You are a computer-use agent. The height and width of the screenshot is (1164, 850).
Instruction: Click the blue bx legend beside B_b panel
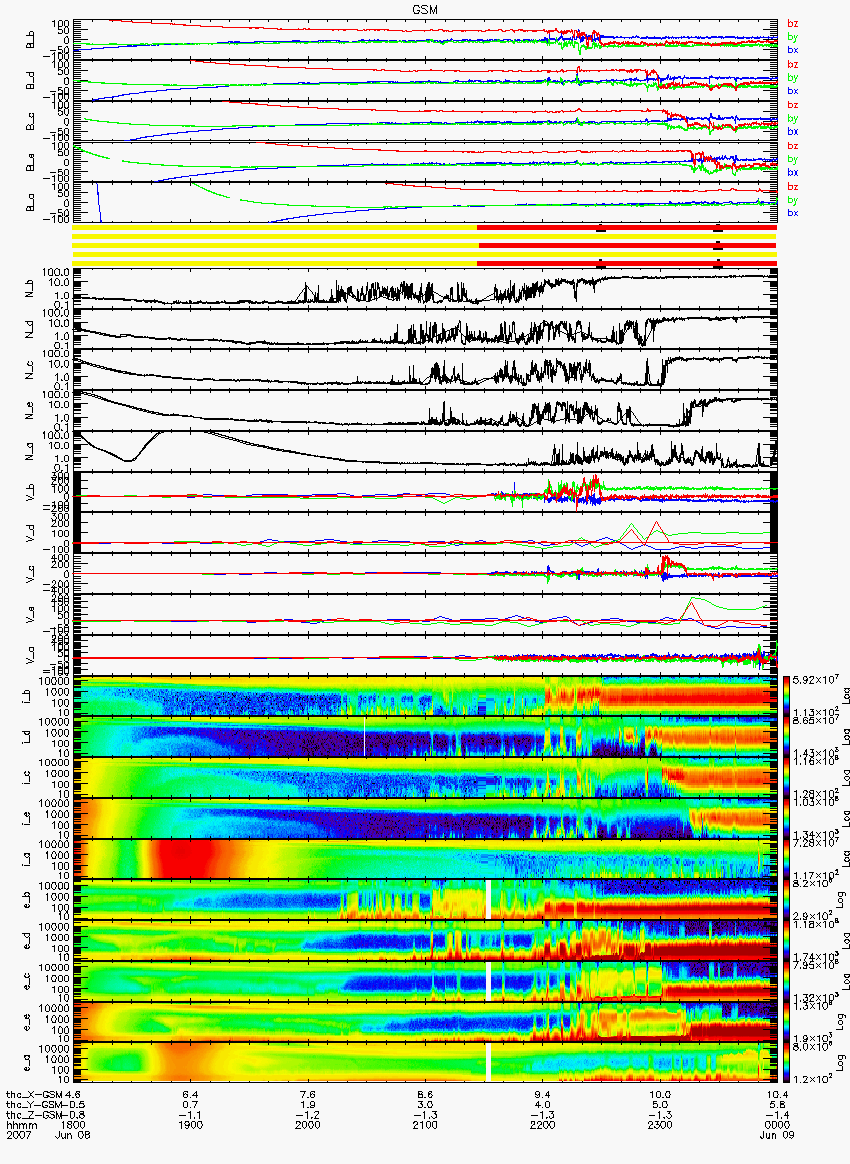pyautogui.click(x=793, y=50)
